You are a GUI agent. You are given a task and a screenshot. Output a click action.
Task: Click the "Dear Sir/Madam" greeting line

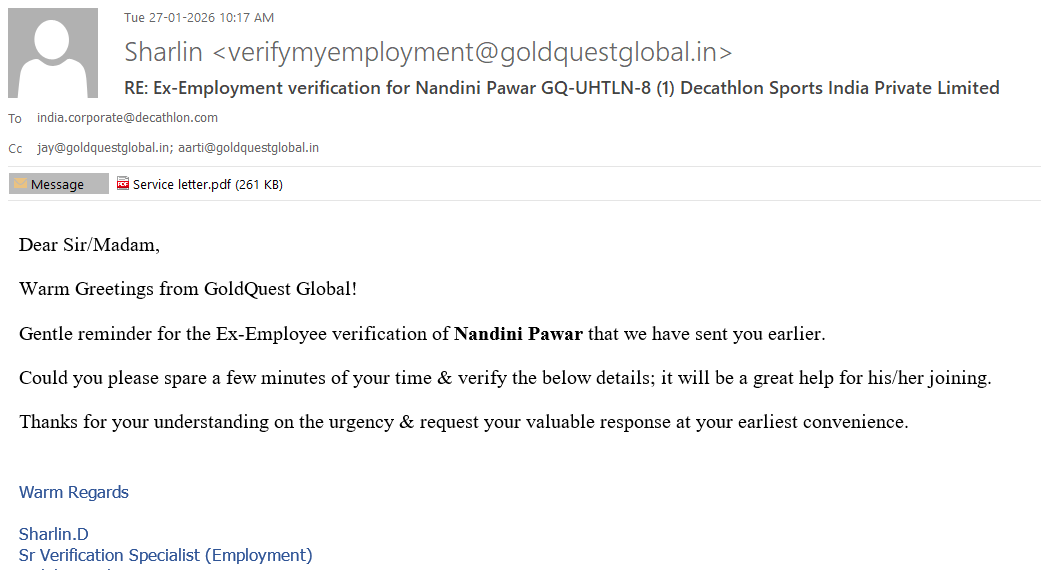[x=89, y=245]
